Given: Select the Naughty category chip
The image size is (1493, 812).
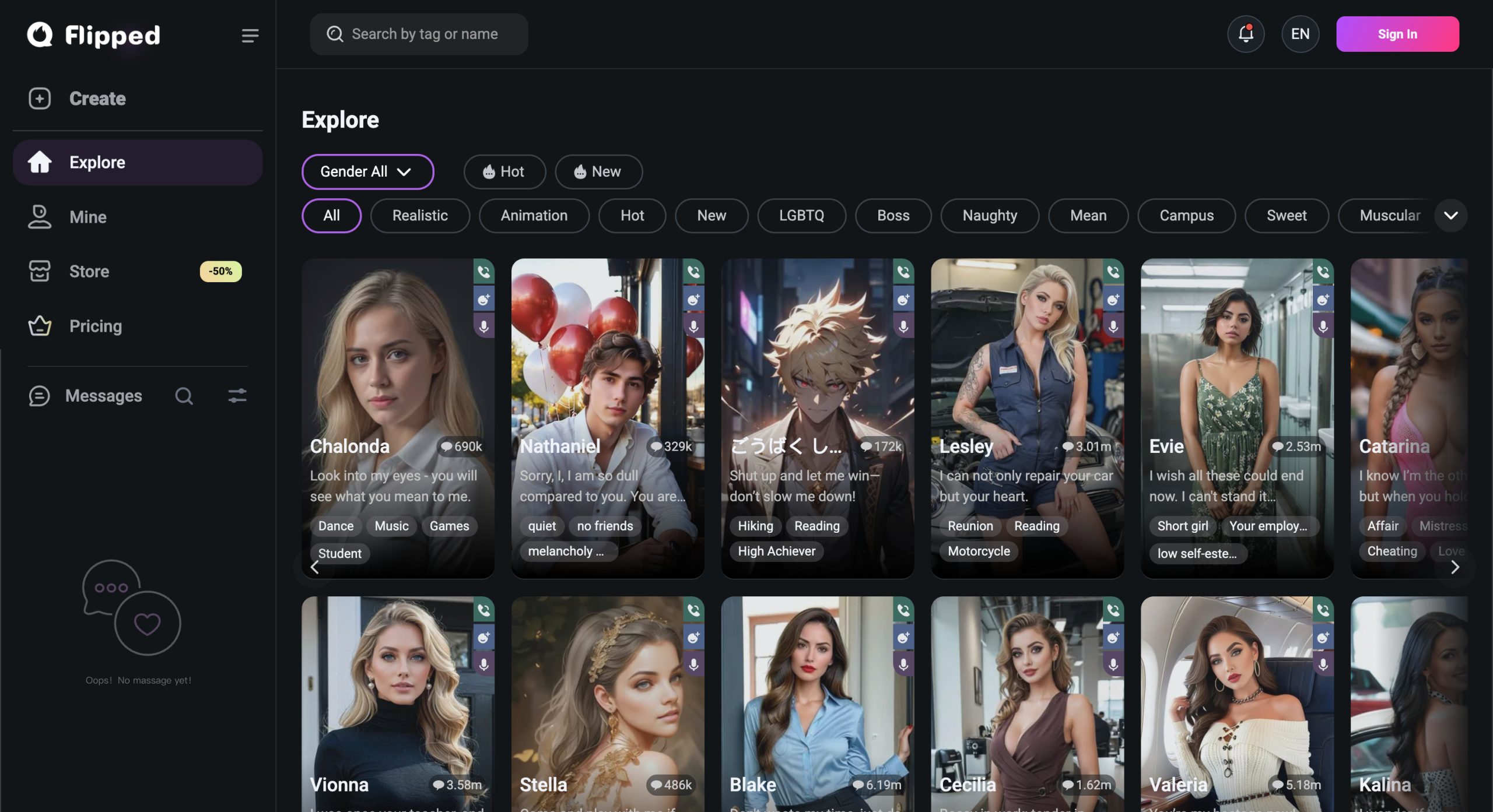Looking at the screenshot, I should click(x=990, y=216).
